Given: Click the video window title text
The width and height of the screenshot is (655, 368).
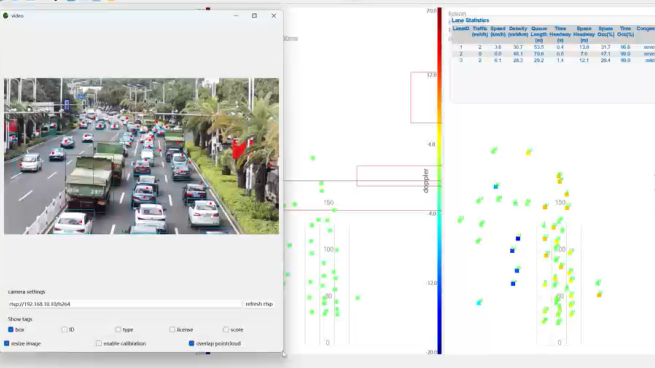Looking at the screenshot, I should 17,16.
